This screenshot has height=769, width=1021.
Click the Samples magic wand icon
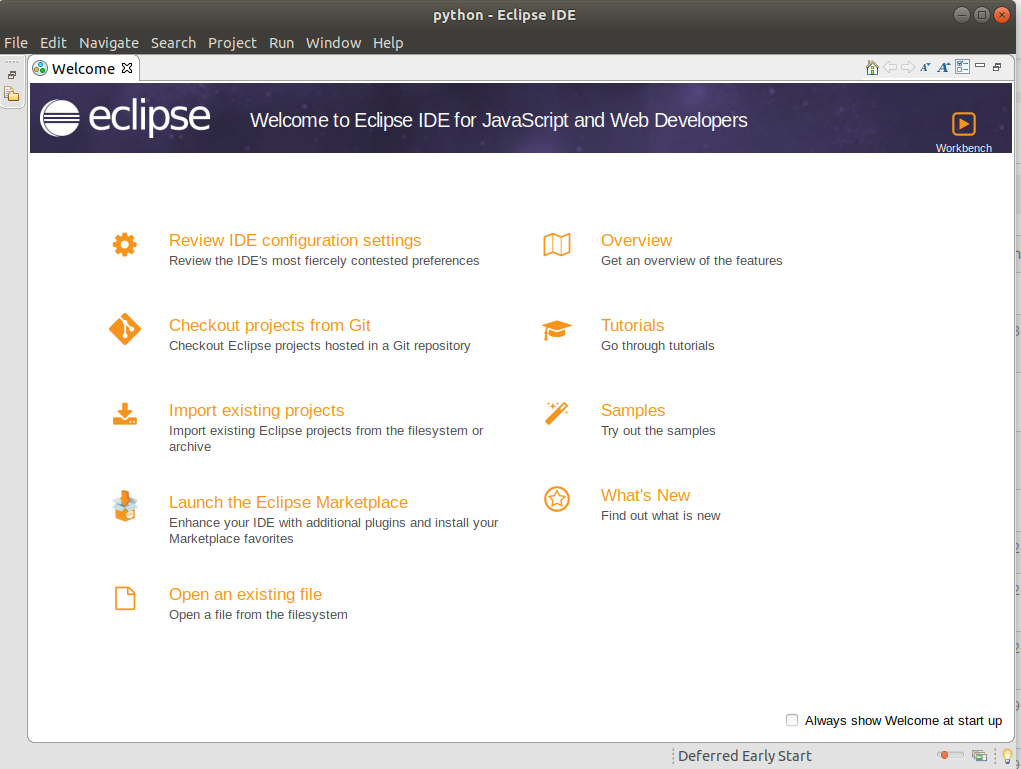click(x=556, y=413)
